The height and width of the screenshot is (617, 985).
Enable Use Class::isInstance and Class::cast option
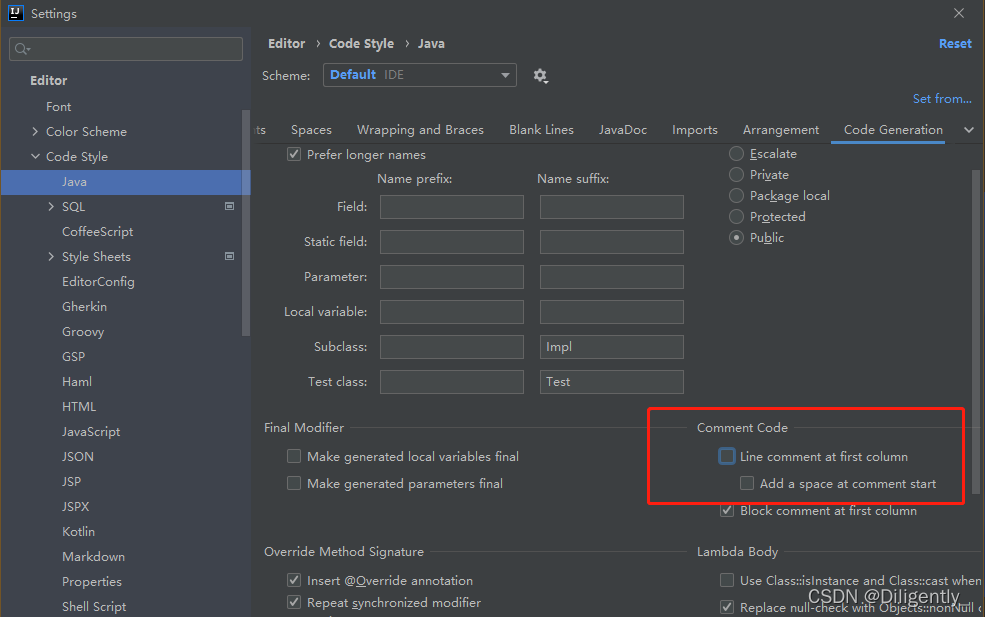pos(727,580)
